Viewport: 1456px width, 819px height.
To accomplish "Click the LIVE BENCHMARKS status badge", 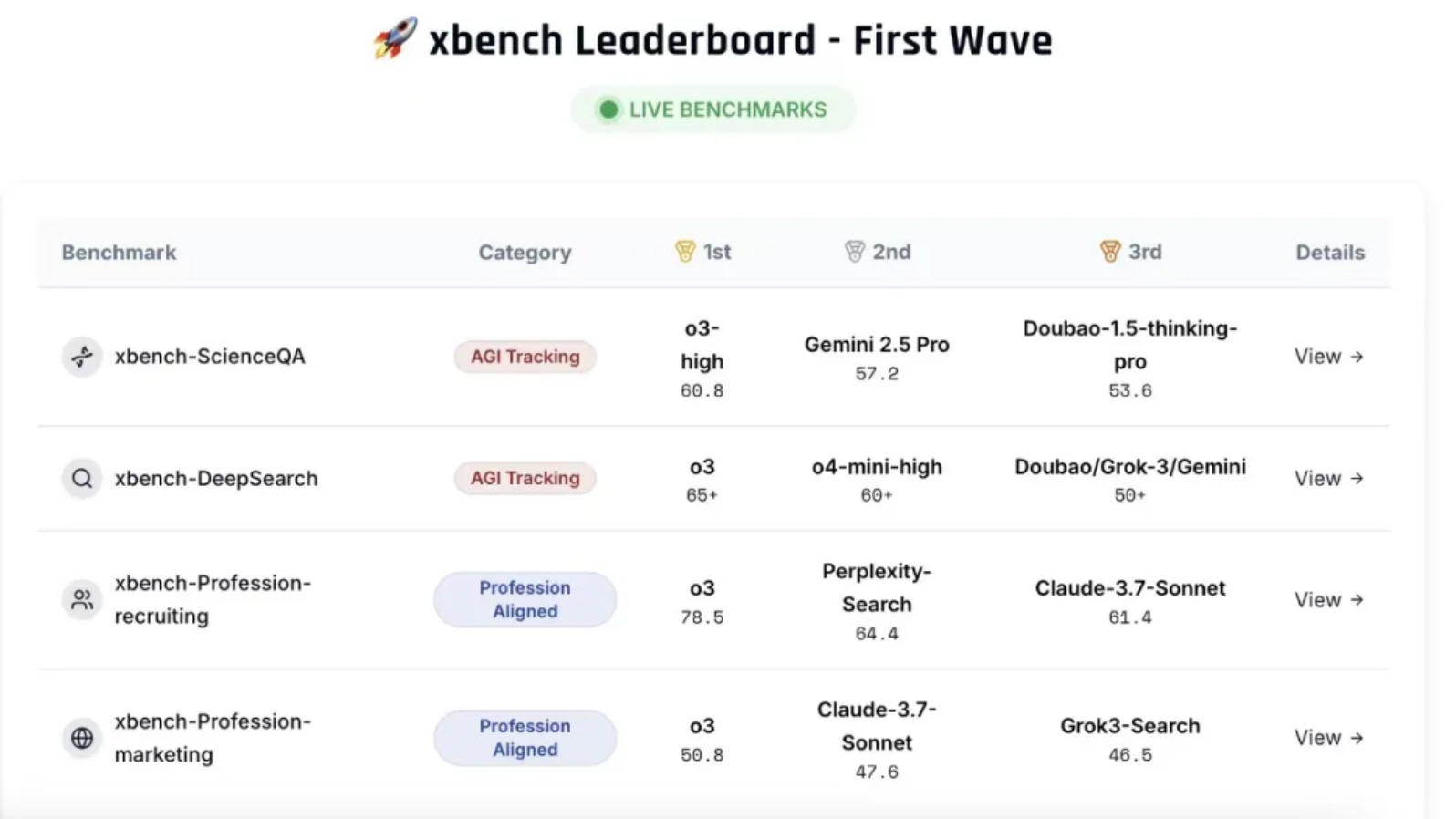I will pos(712,109).
